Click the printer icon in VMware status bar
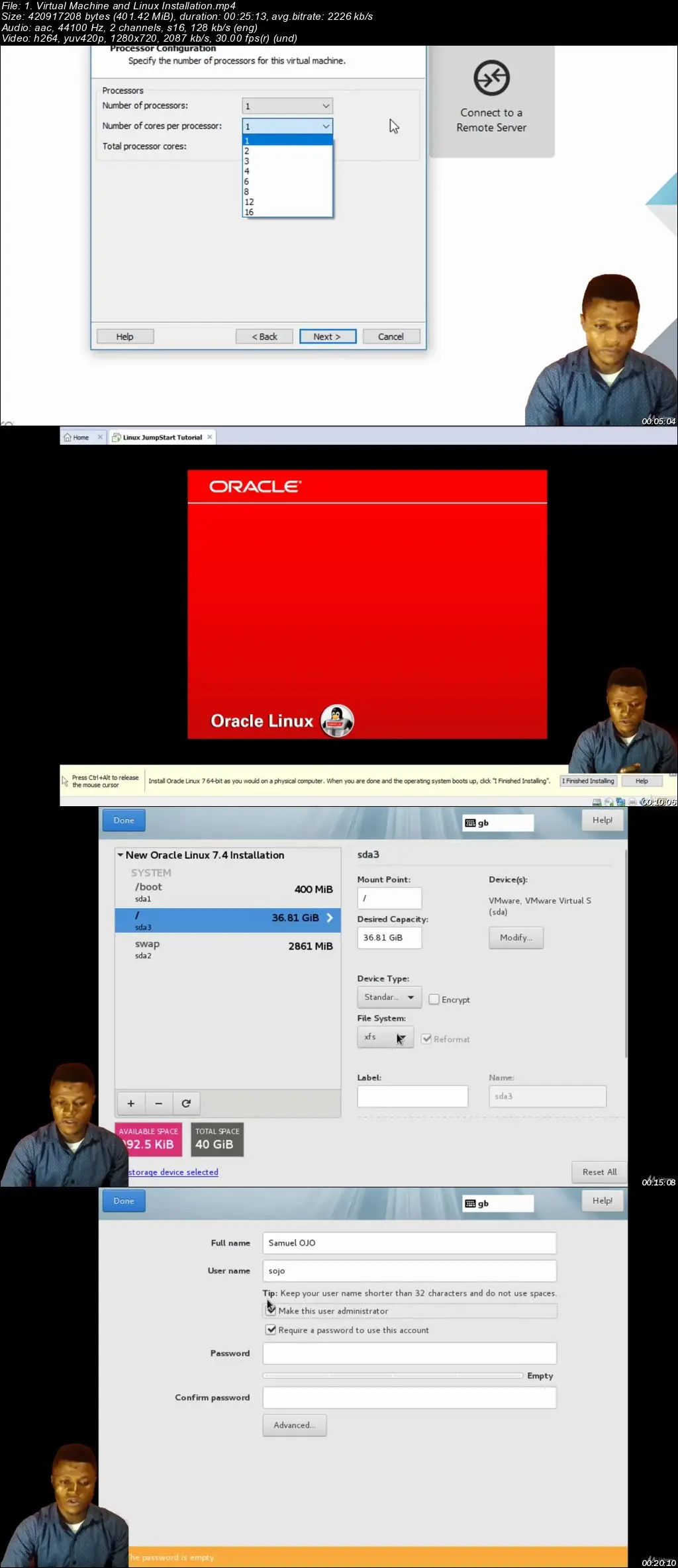 point(632,802)
